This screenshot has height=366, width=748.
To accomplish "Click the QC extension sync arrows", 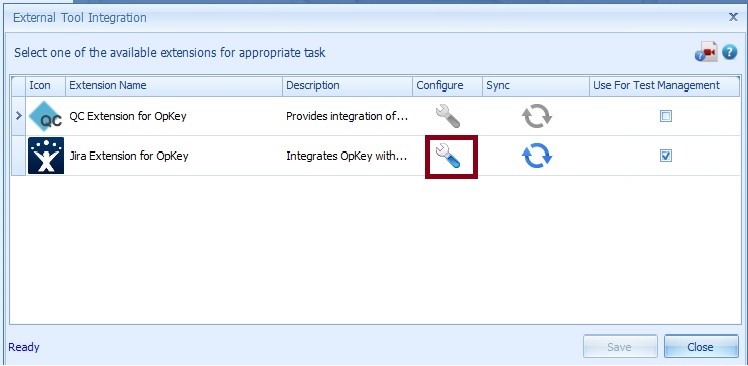I will [537, 116].
